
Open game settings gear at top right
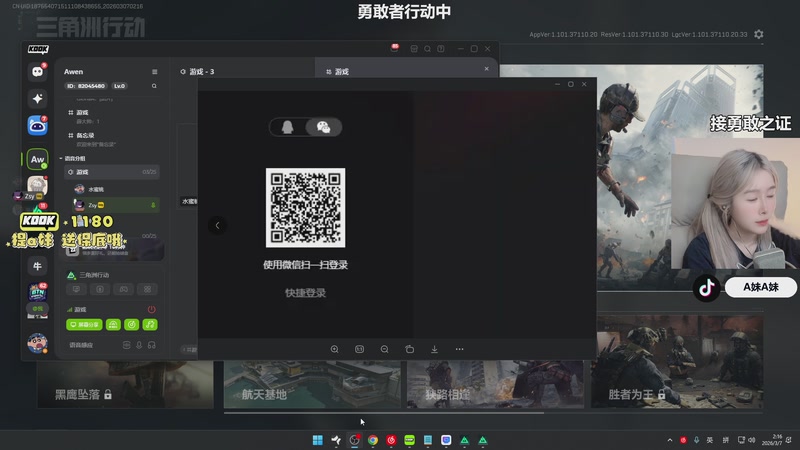point(759,34)
